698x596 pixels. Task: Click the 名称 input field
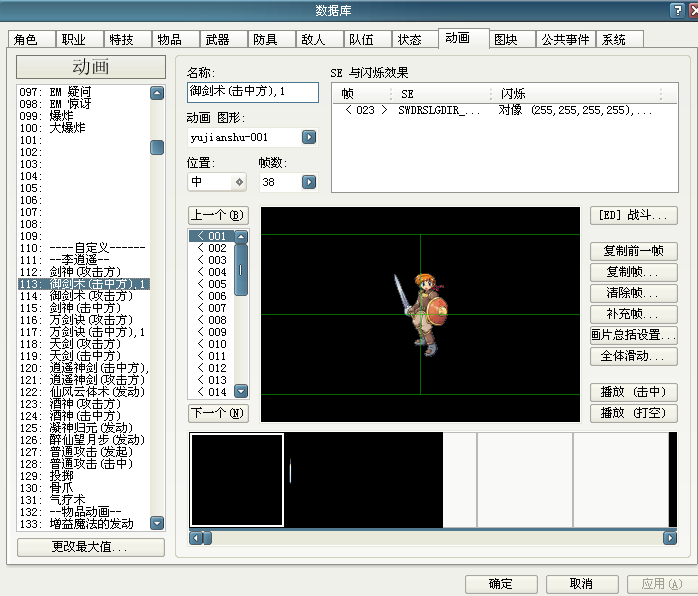[x=253, y=92]
